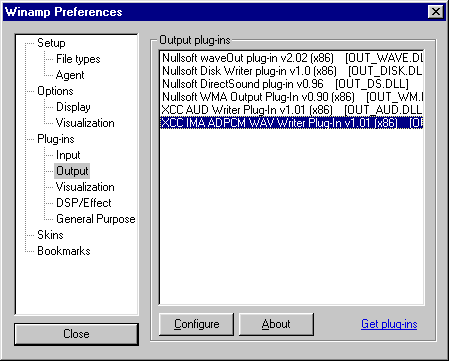
Task: Select Nullsoft DirectSound plug-in v0.96
Action: pos(292,84)
